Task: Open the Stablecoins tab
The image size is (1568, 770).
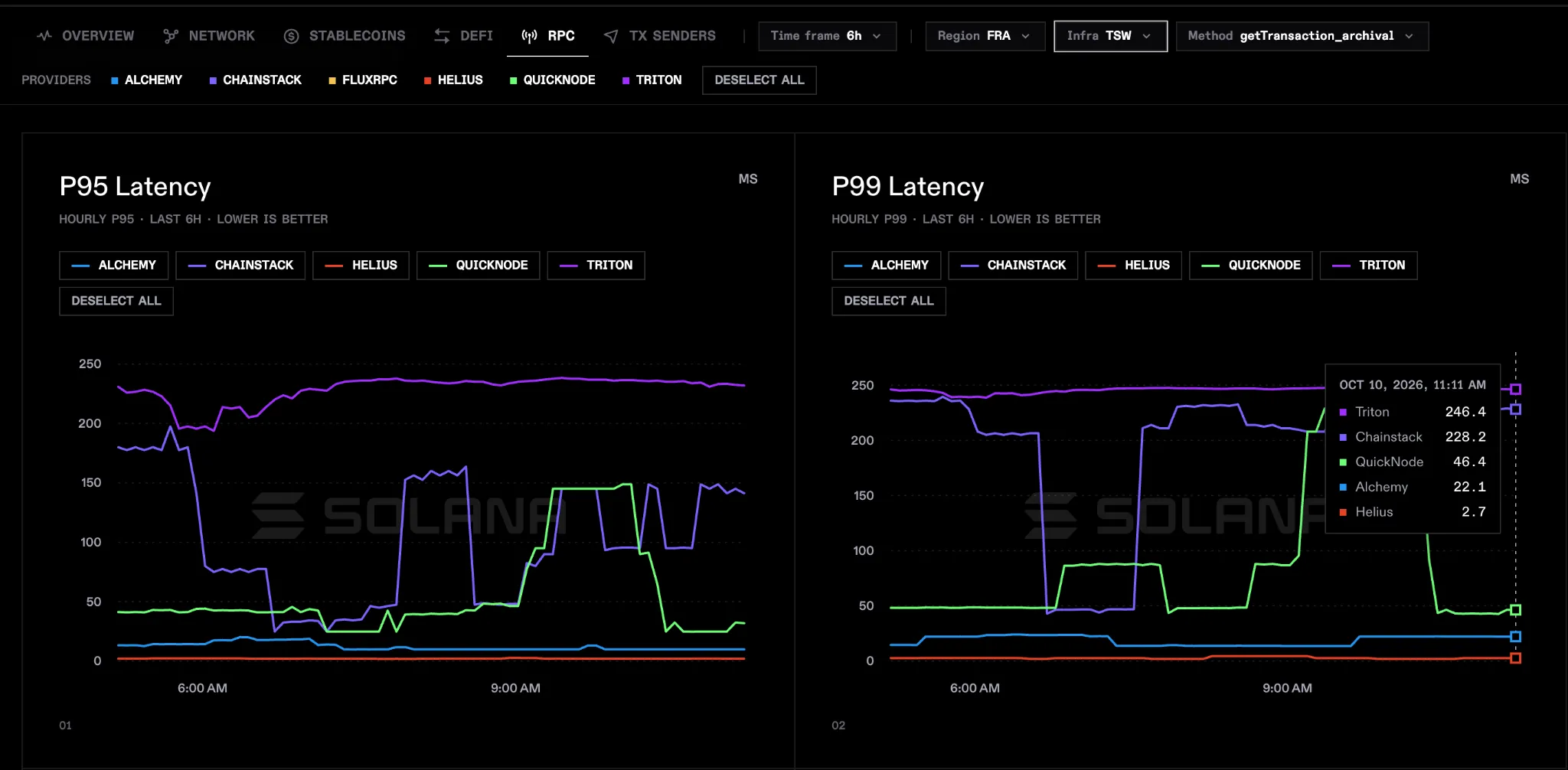Action: tap(345, 36)
